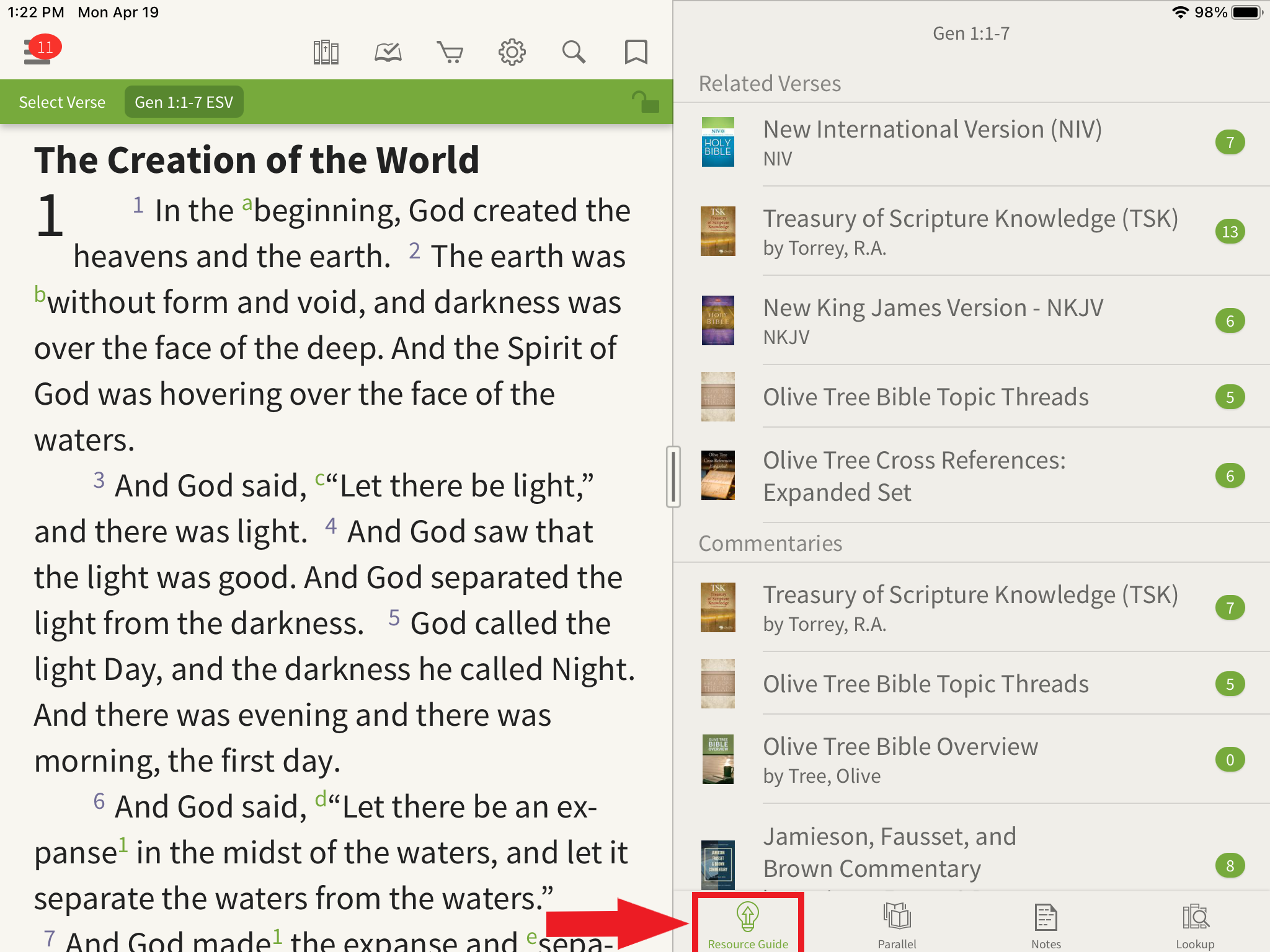Switch to the Notes tab
Image resolution: width=1270 pixels, height=952 pixels.
point(1046,926)
